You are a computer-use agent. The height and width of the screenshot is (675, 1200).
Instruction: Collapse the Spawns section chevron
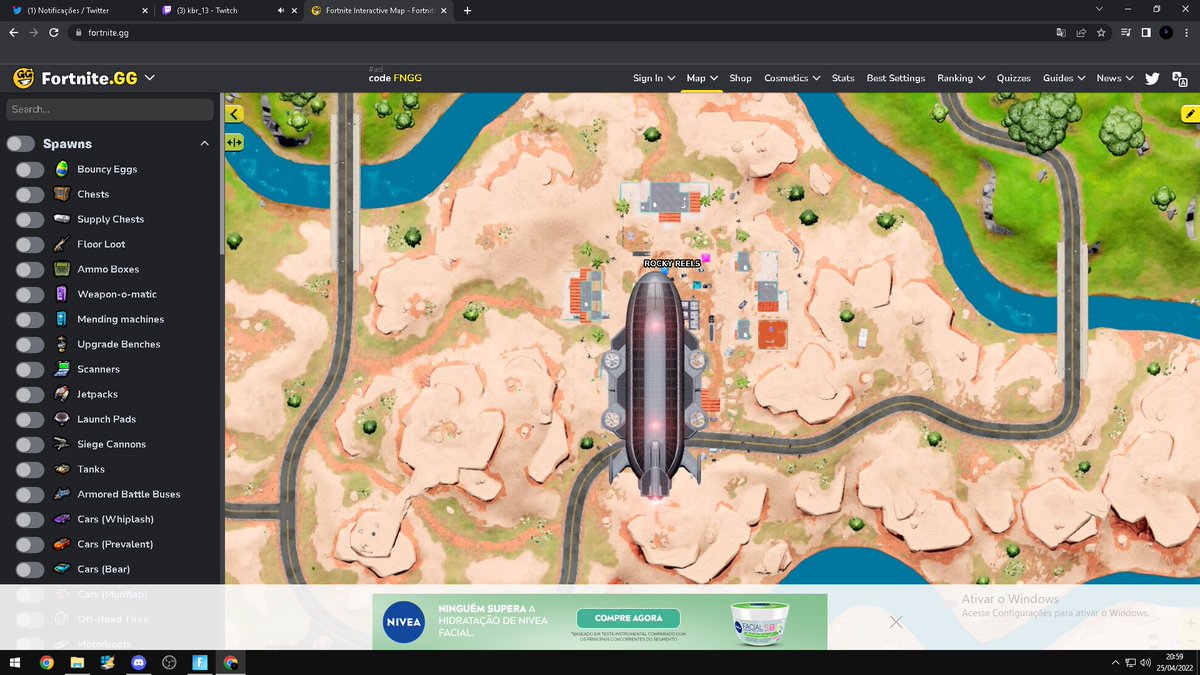click(205, 143)
